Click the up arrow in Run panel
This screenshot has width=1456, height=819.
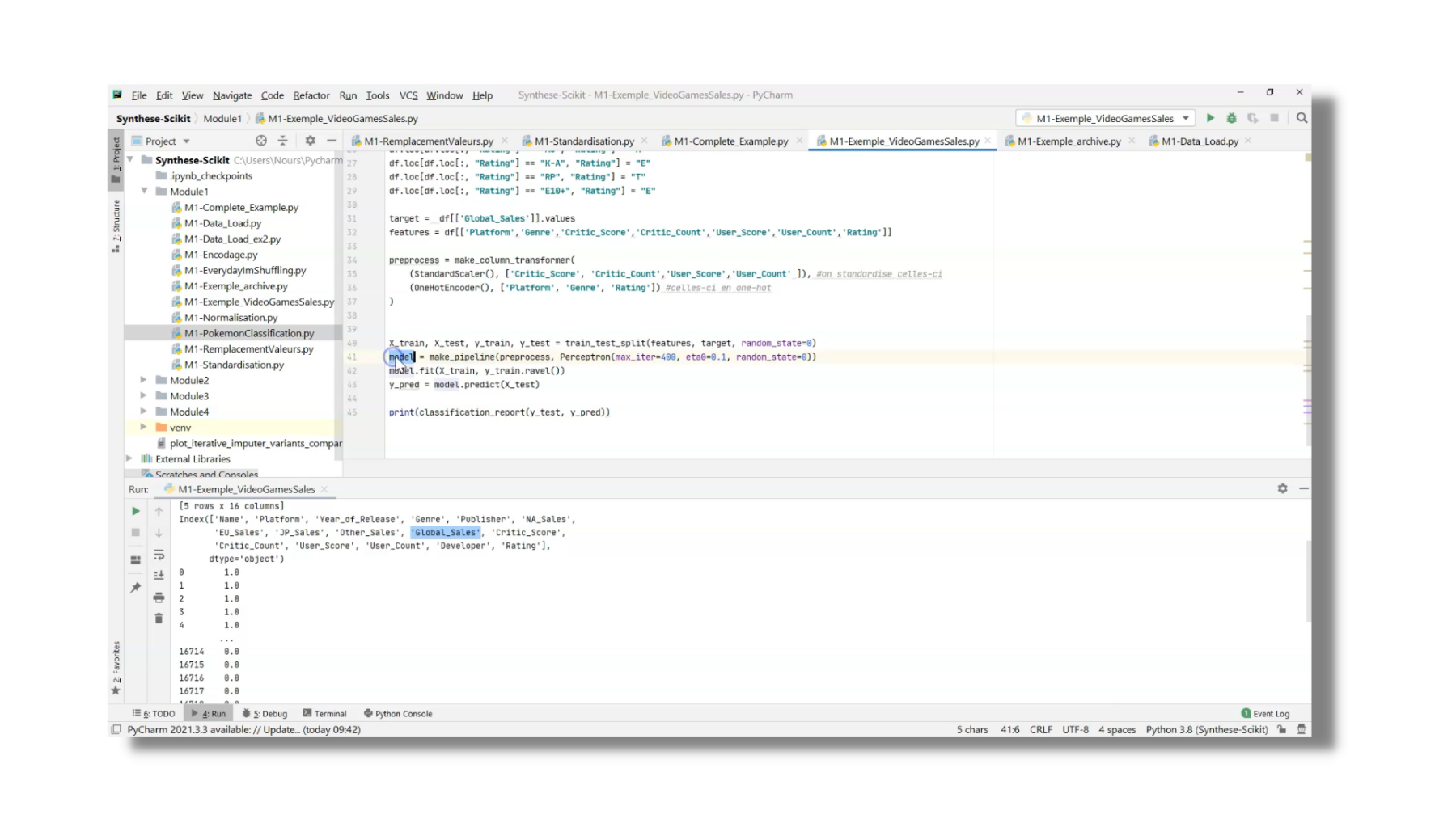click(159, 511)
